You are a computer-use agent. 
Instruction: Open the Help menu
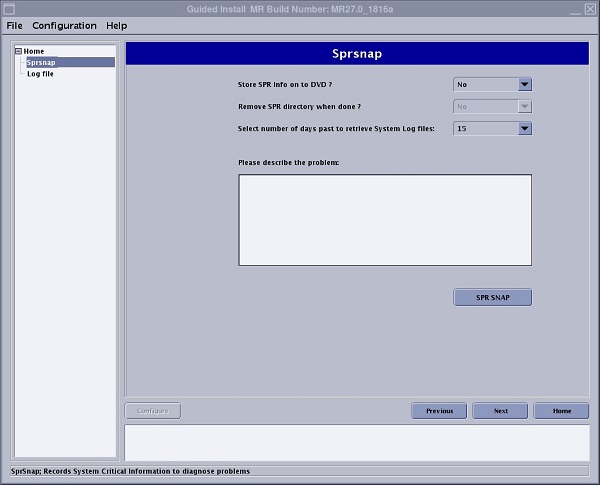117,25
